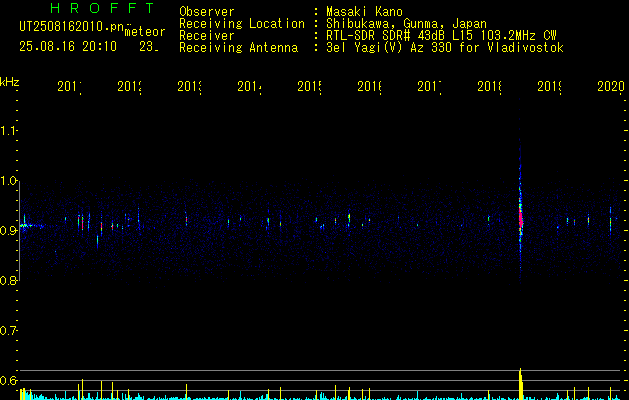The image size is (629, 400).
Task: Click the 'meteor' label
Action: (x=145, y=32)
